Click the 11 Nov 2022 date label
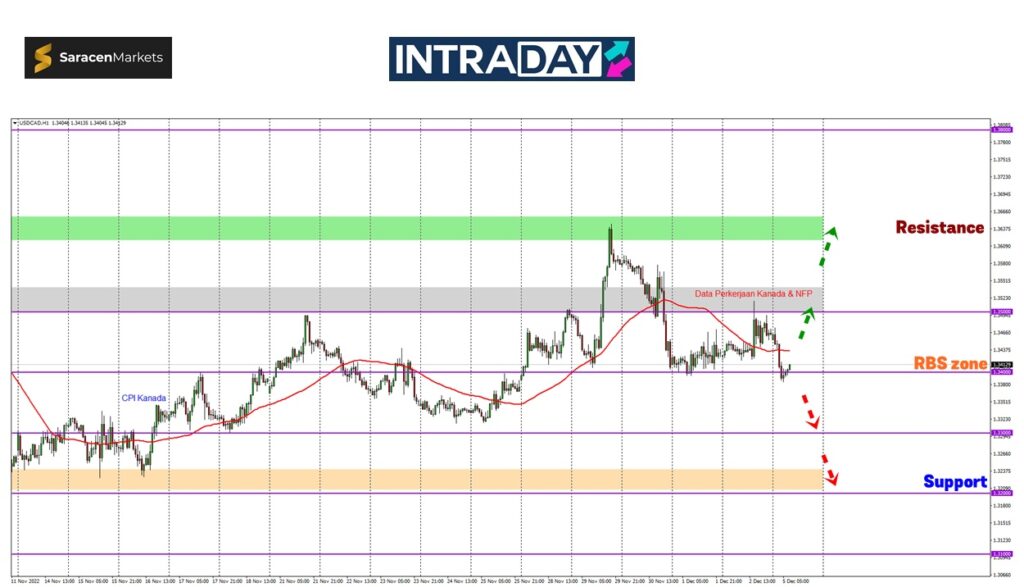The width and height of the screenshot is (1024, 587). (25, 579)
